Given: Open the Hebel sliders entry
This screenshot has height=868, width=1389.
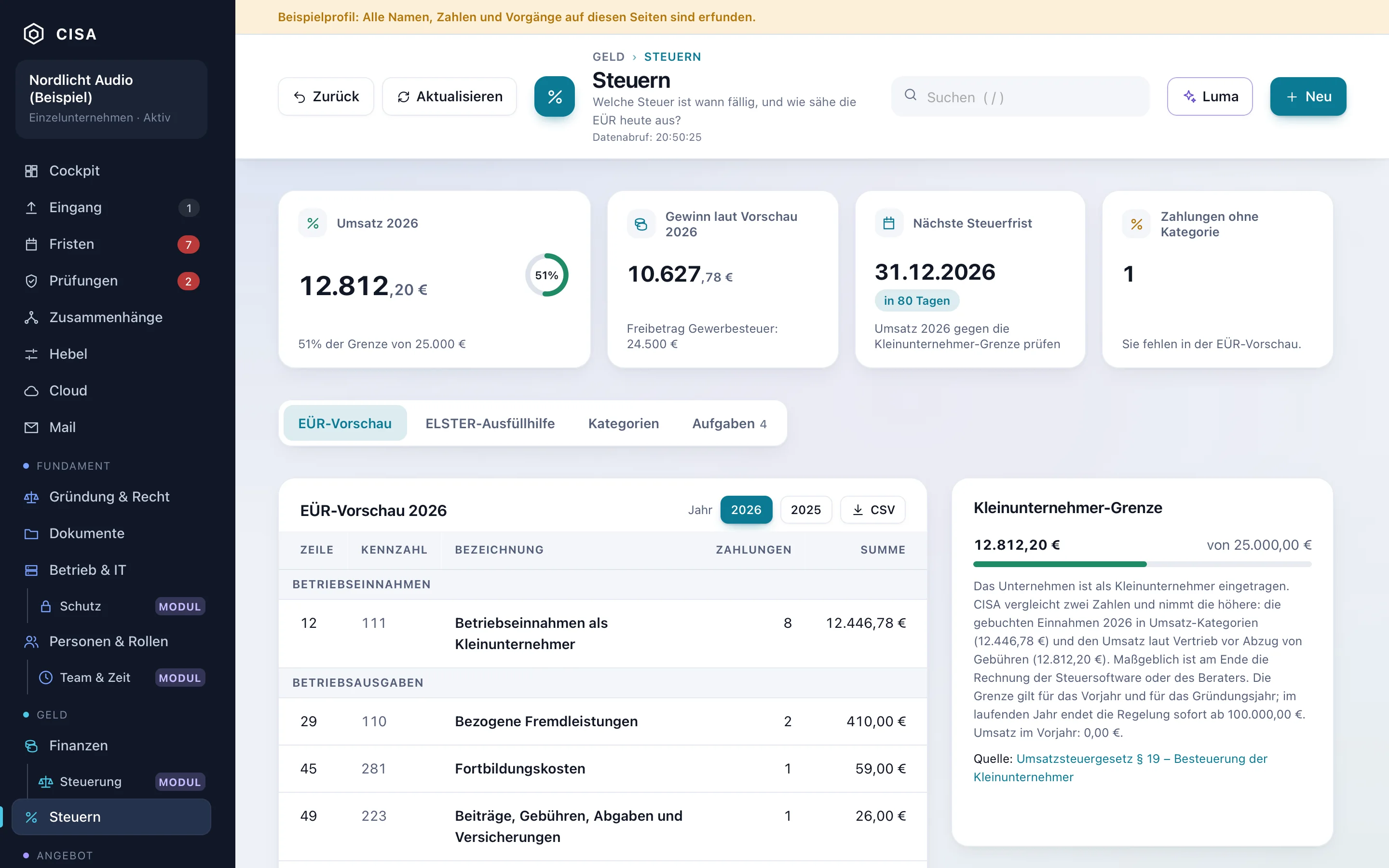Looking at the screenshot, I should (111, 354).
